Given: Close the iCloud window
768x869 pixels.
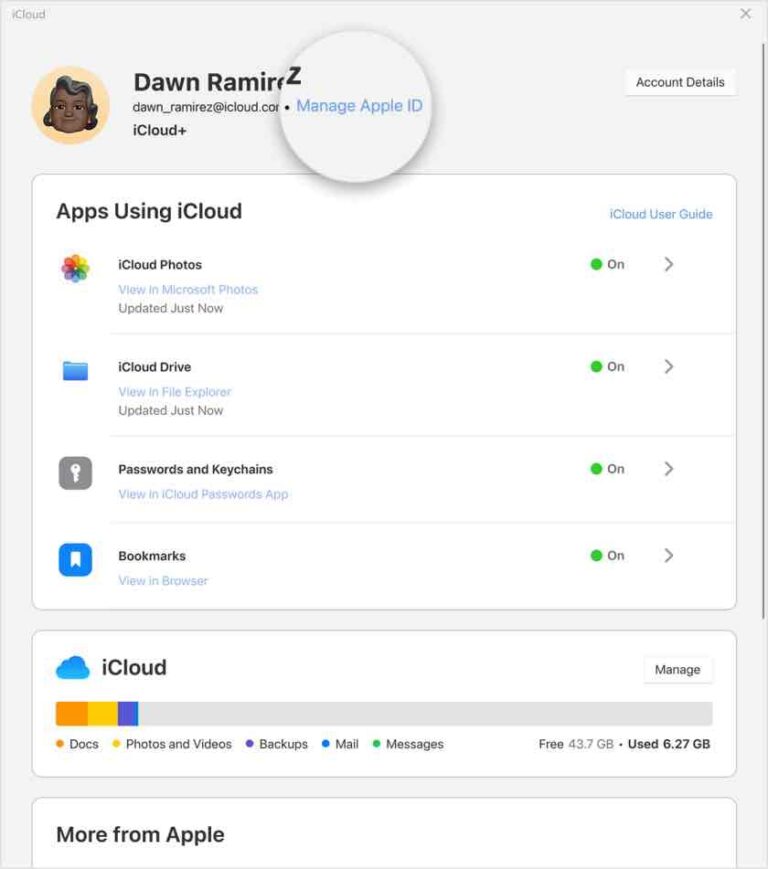Looking at the screenshot, I should point(746,14).
